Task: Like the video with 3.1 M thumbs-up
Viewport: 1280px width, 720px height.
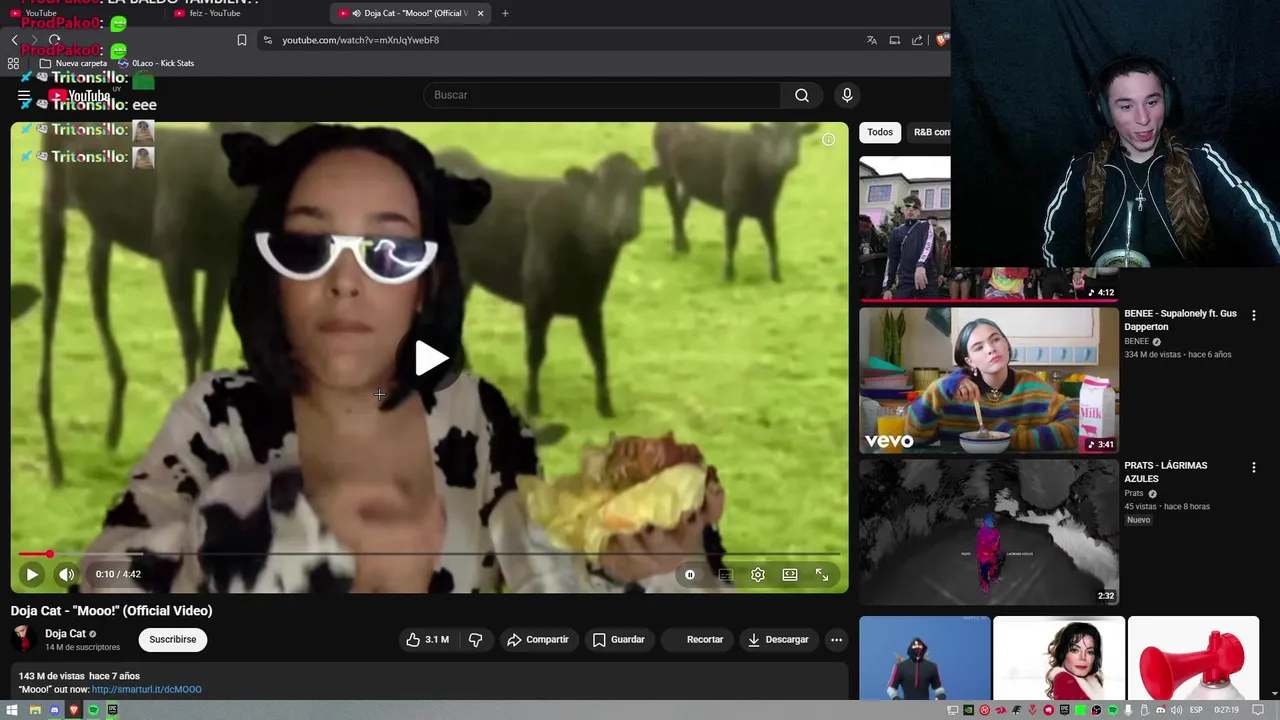Action: (427, 640)
